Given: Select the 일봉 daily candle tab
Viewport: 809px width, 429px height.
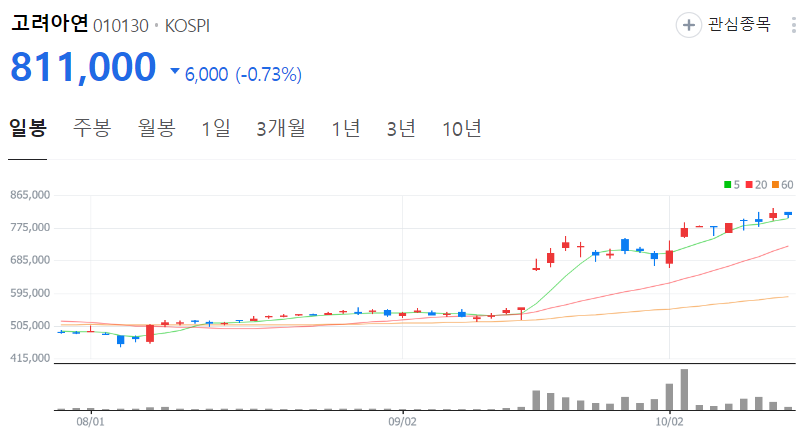Looking at the screenshot, I should coord(28,128).
